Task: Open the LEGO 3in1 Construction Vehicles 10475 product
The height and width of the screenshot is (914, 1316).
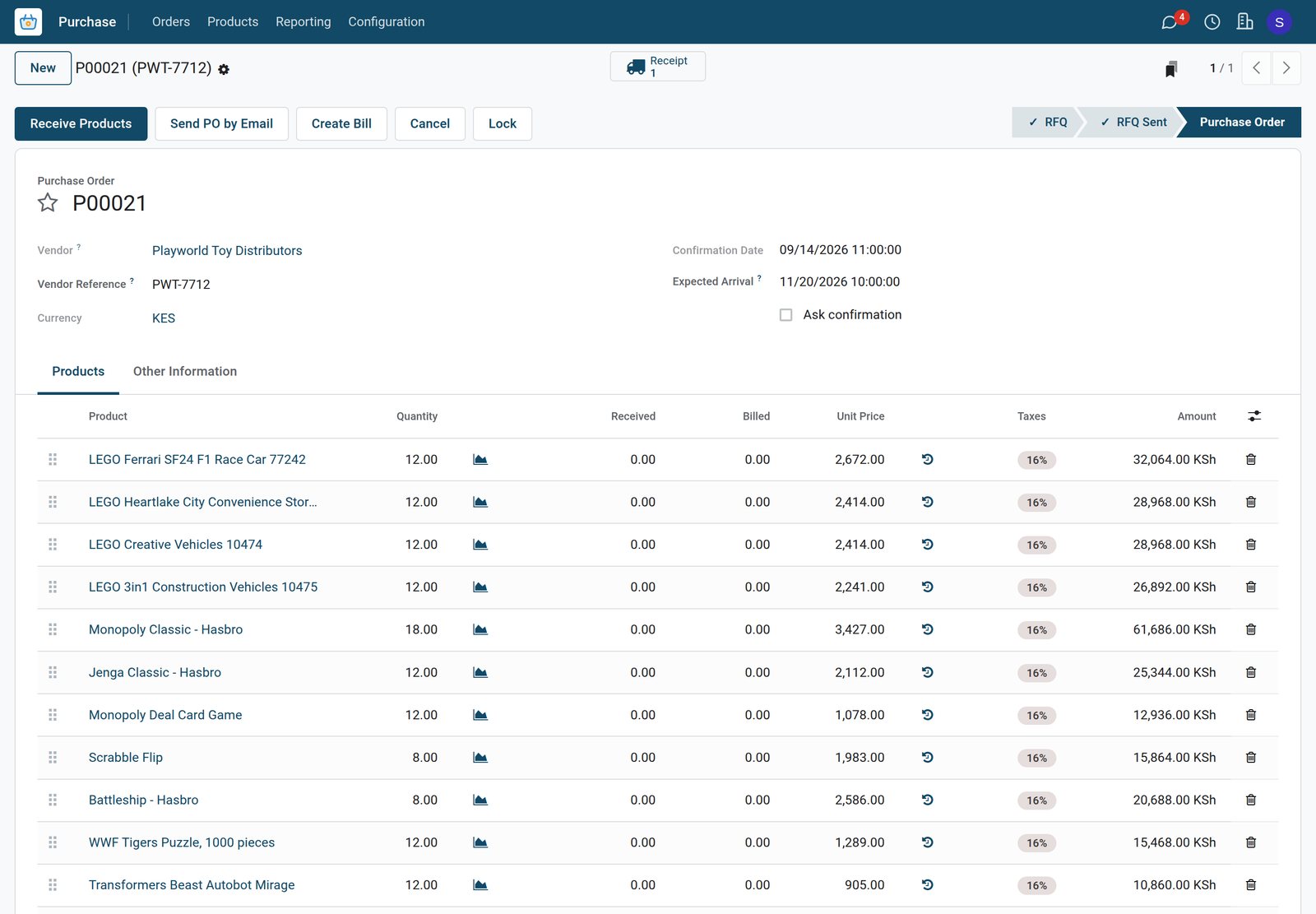Action: click(x=203, y=587)
